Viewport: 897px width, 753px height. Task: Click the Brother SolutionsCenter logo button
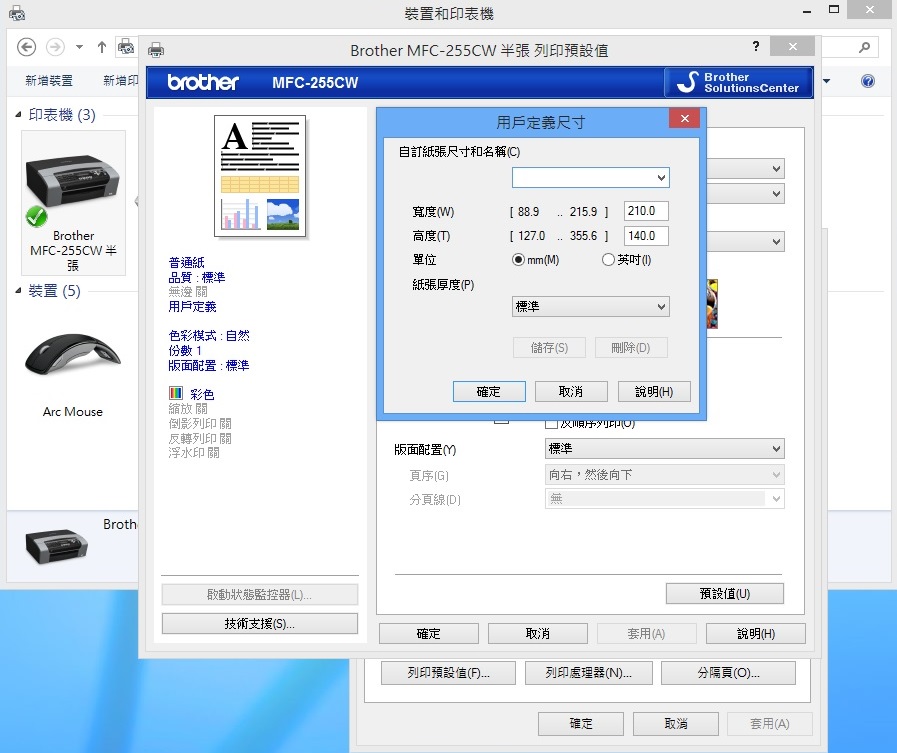[738, 82]
